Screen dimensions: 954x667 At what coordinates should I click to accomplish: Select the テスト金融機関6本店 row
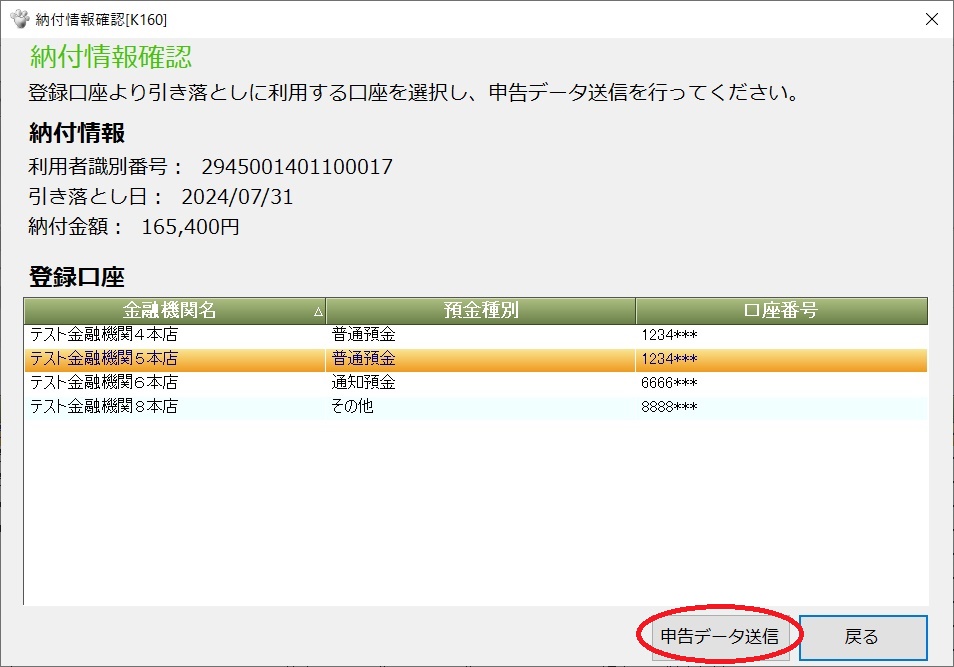(x=476, y=383)
